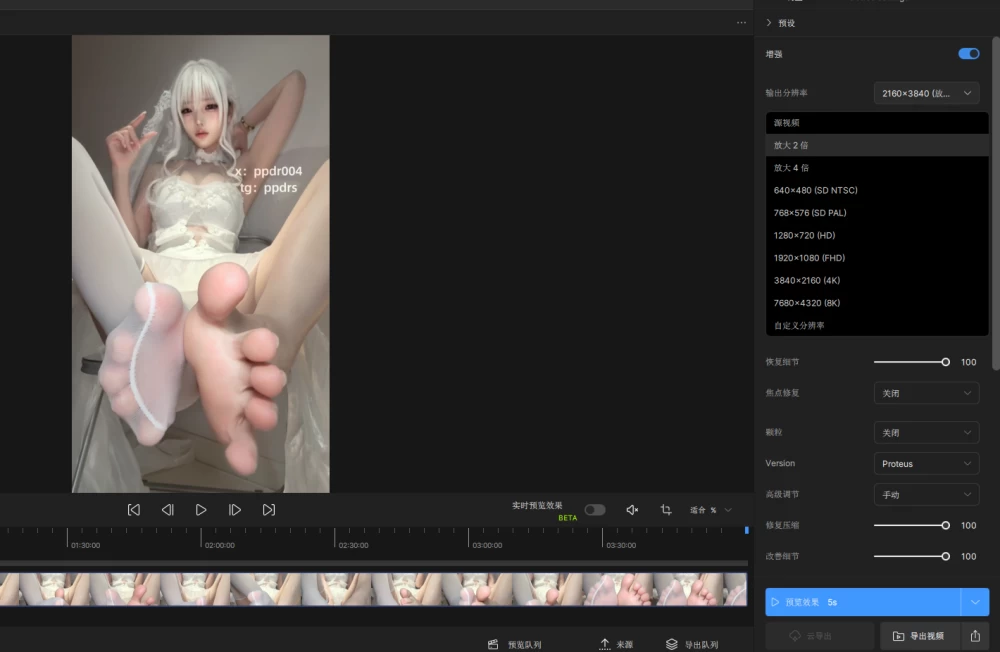
Task: Open the 预览队列 tab
Action: click(x=515, y=644)
